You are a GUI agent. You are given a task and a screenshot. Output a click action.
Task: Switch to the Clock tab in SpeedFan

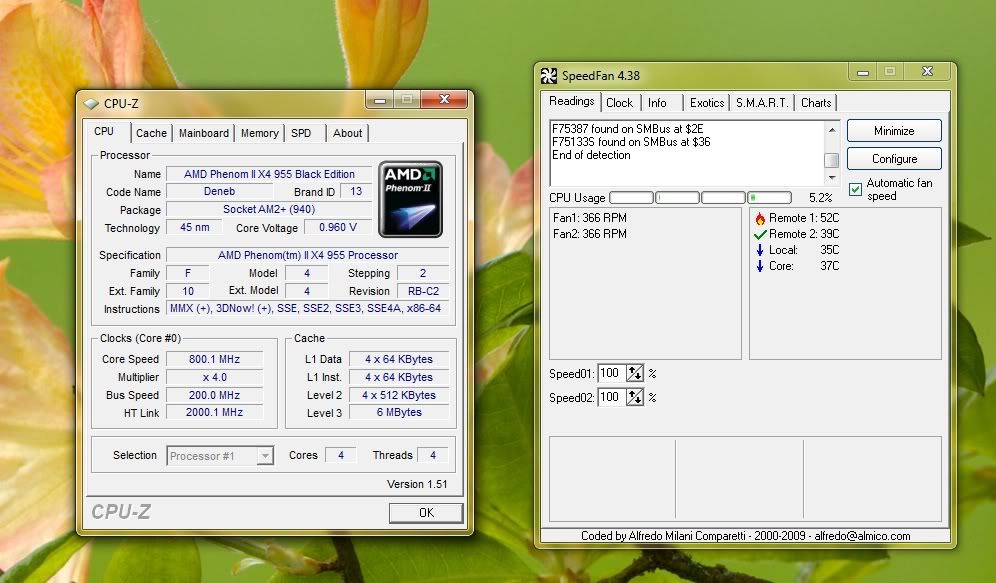pos(619,103)
